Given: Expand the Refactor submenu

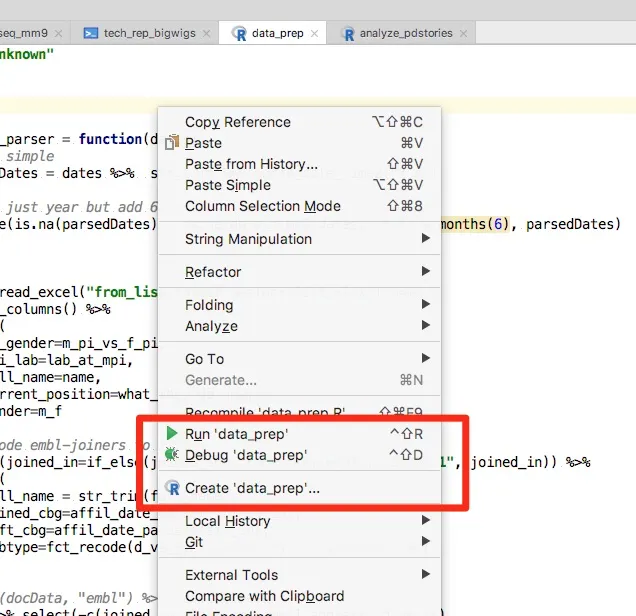Looking at the screenshot, I should tap(299, 272).
